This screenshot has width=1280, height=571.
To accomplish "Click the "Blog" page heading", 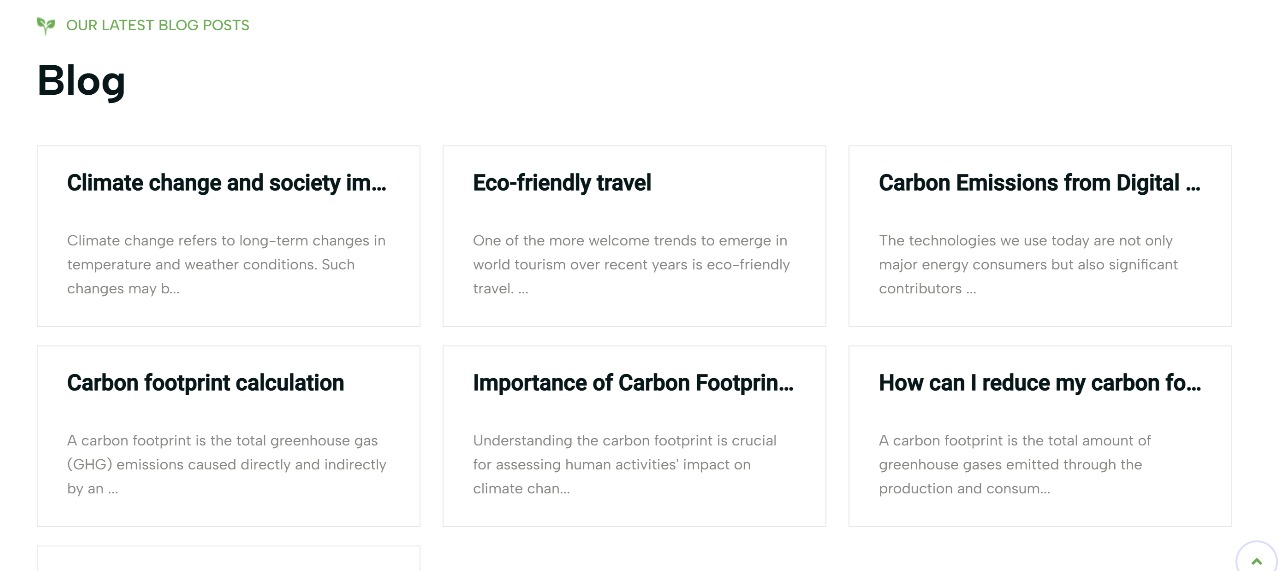I will pyautogui.click(x=81, y=80).
